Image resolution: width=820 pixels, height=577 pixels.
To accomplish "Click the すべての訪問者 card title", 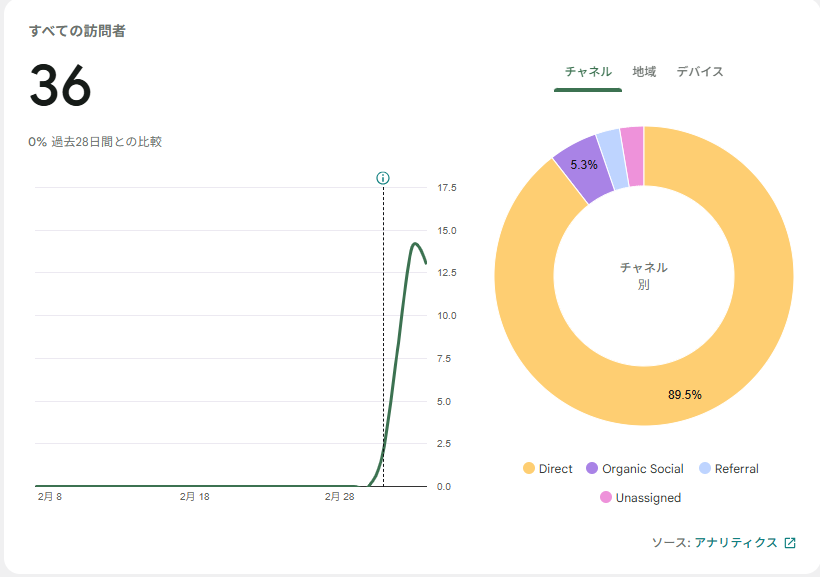I will coord(77,31).
